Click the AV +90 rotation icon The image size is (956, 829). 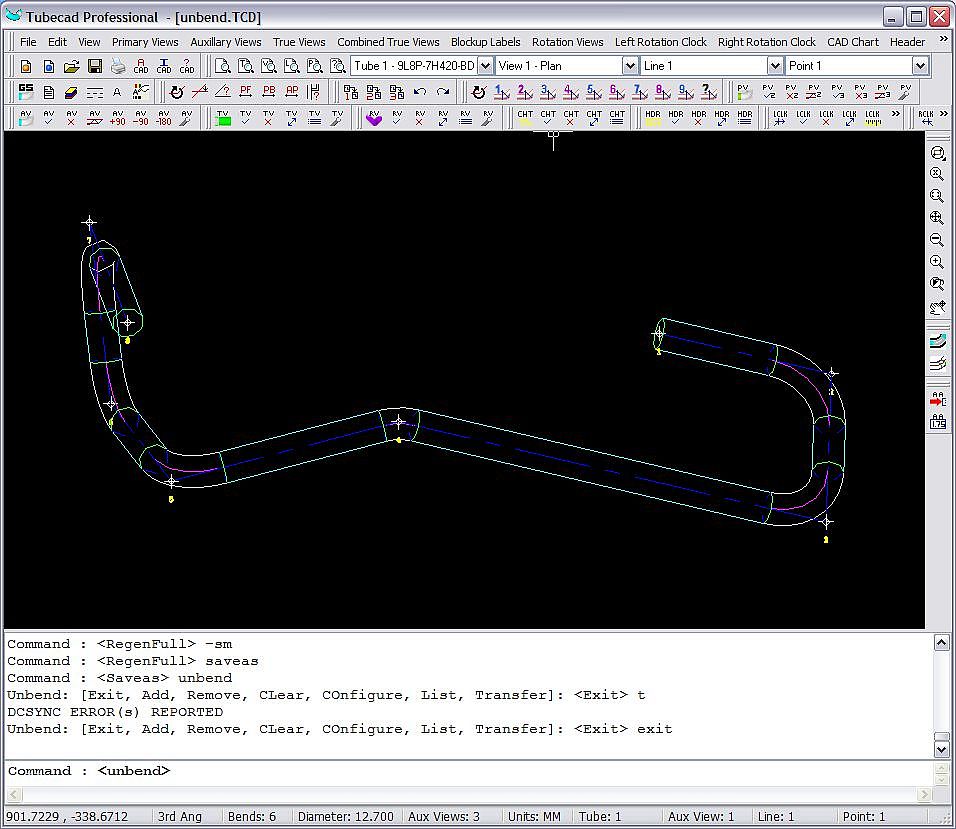(117, 117)
